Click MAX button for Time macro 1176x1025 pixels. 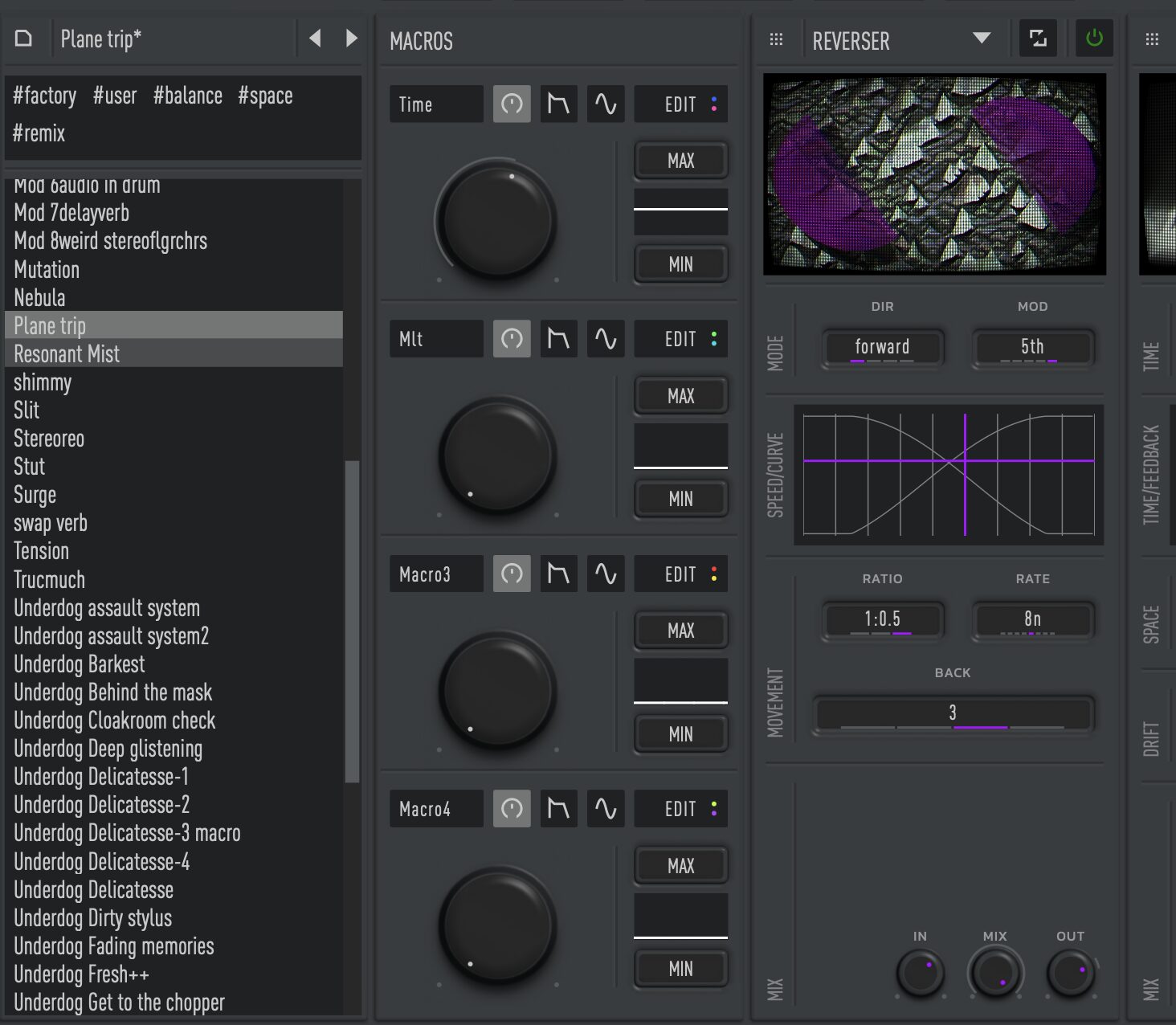point(680,161)
